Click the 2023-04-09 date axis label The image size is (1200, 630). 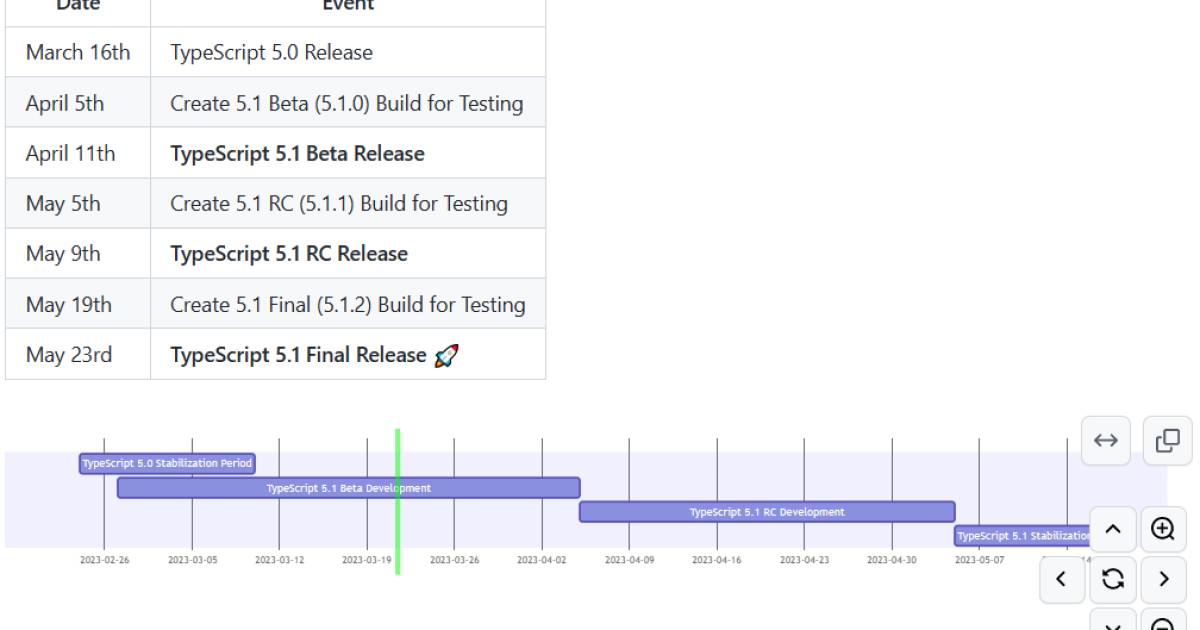(629, 560)
